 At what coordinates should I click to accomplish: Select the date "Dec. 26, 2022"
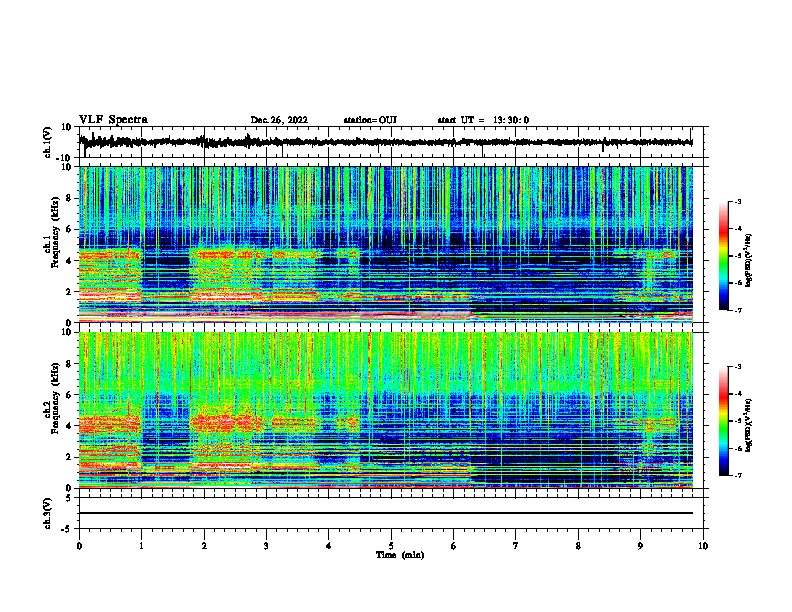279,120
